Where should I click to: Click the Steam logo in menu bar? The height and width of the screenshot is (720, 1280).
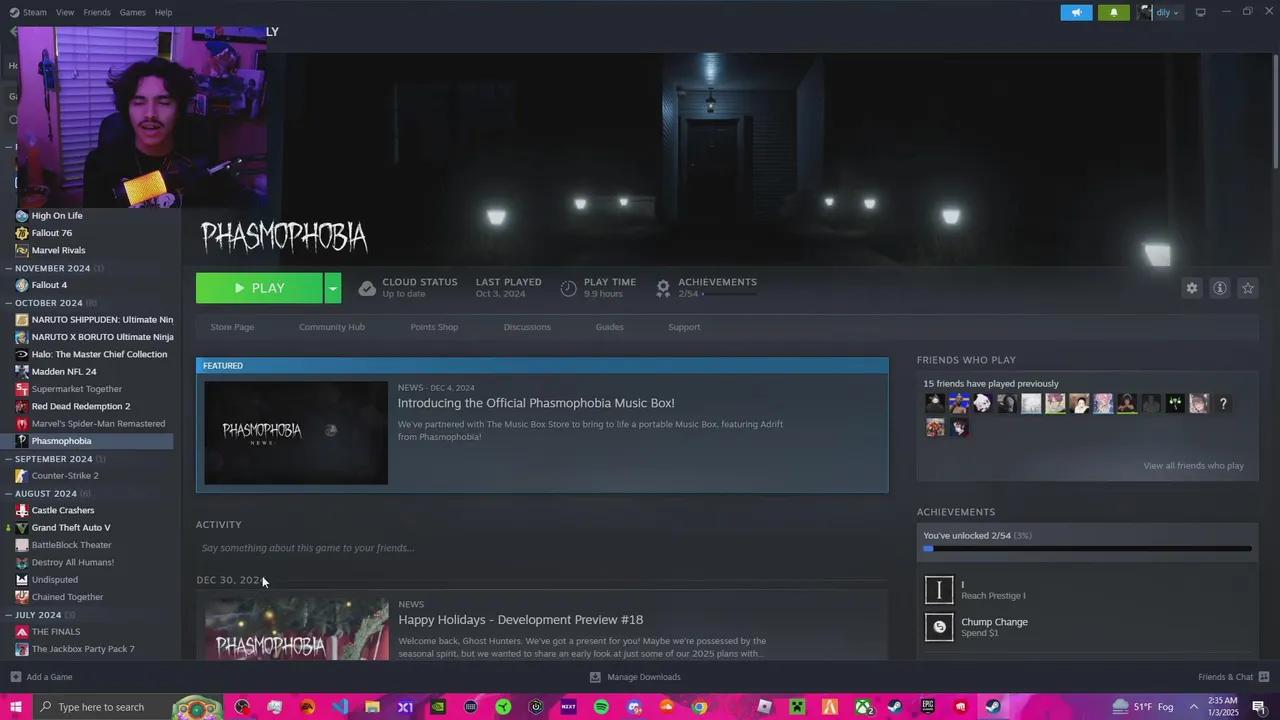point(14,12)
